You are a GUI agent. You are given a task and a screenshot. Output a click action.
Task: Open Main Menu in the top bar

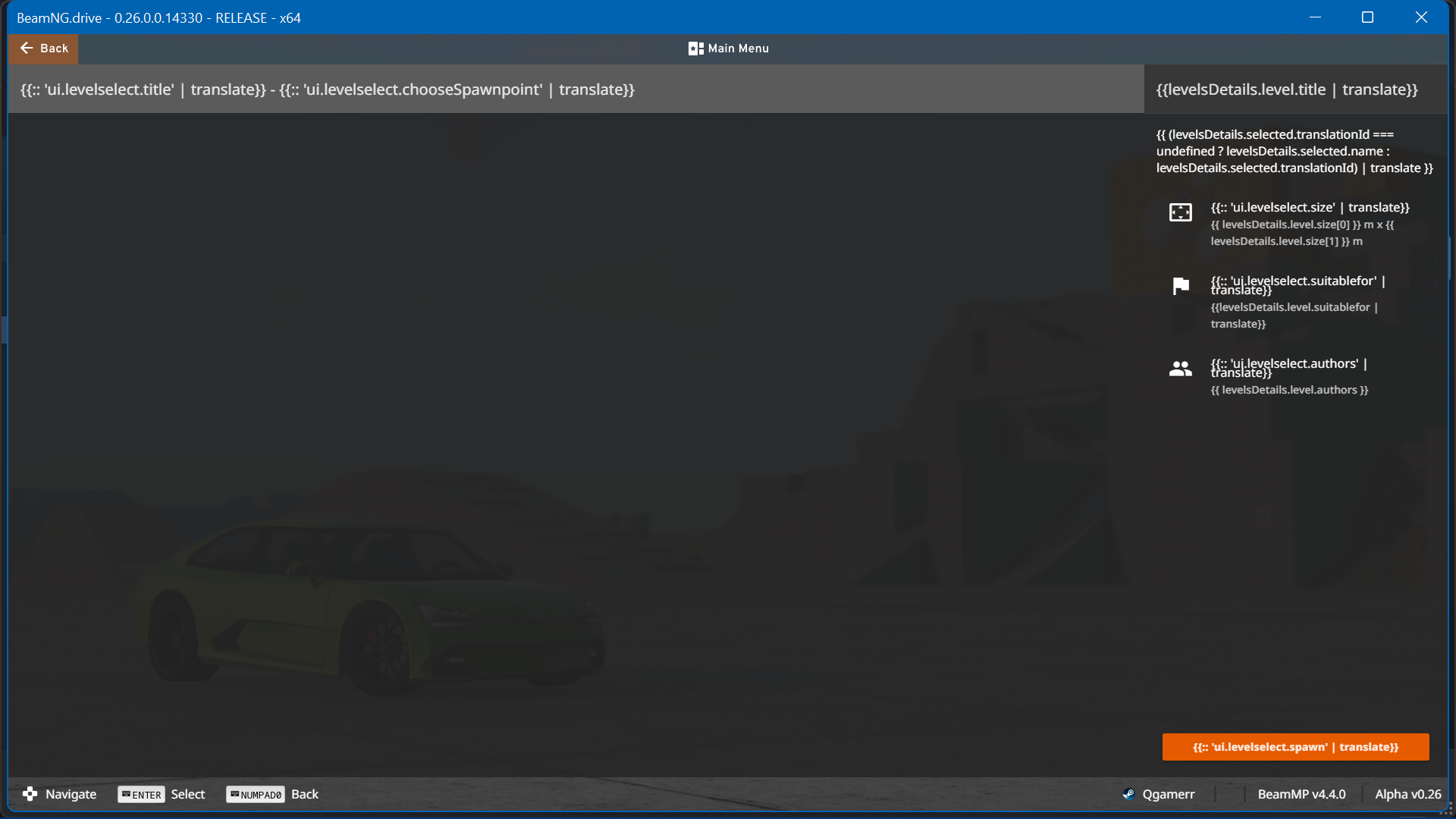(x=728, y=49)
